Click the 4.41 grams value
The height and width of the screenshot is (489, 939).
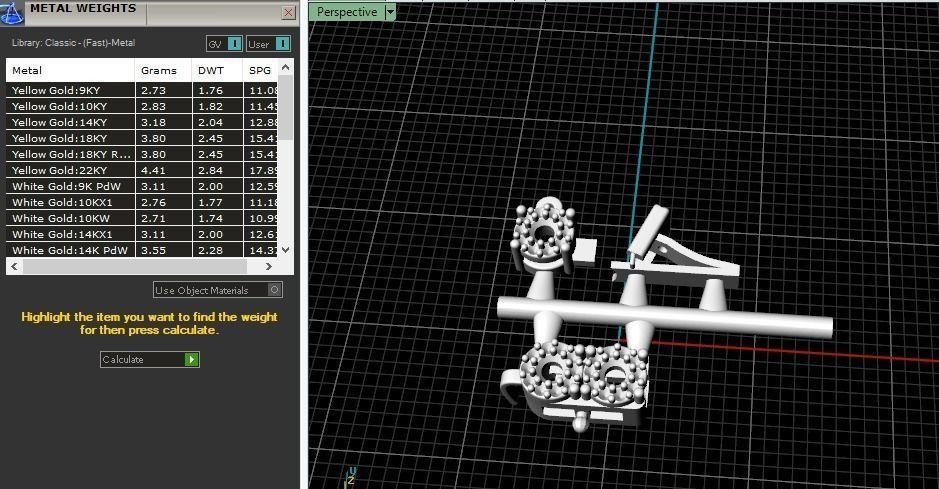coord(153,170)
